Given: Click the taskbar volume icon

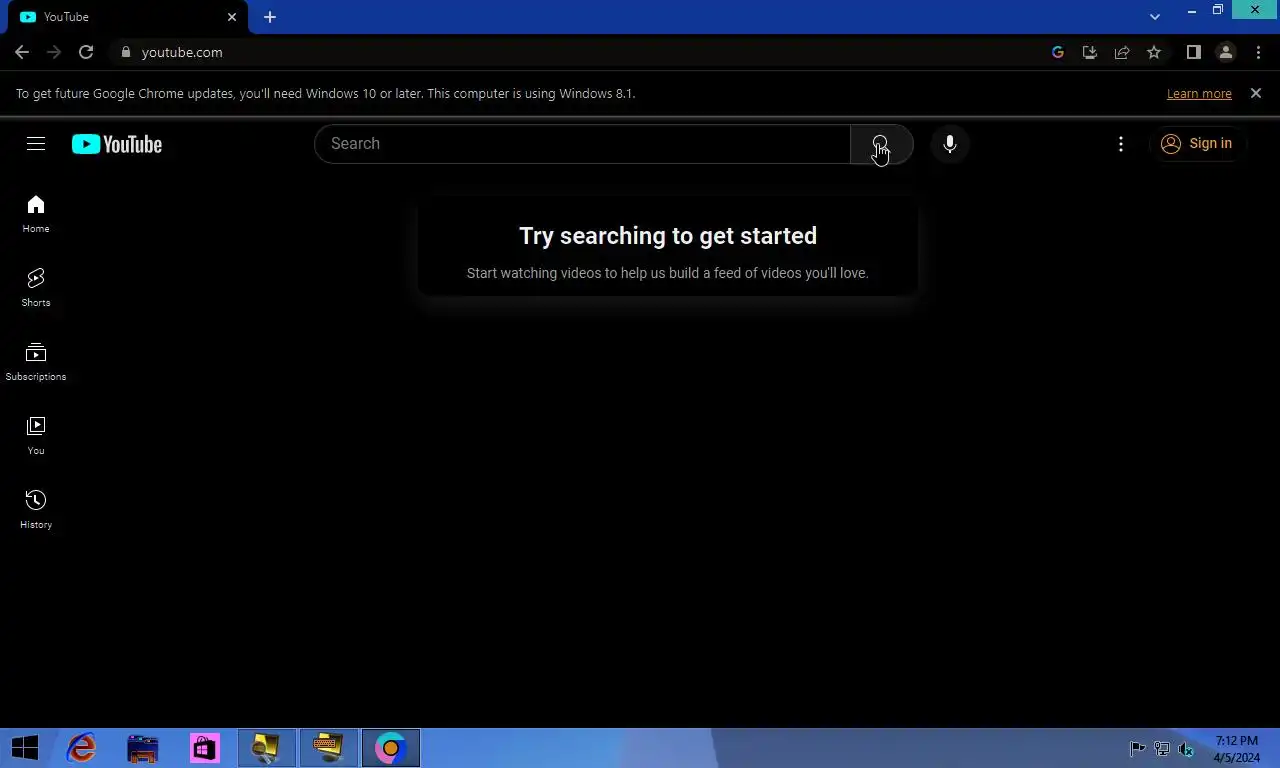Looking at the screenshot, I should [x=1186, y=749].
